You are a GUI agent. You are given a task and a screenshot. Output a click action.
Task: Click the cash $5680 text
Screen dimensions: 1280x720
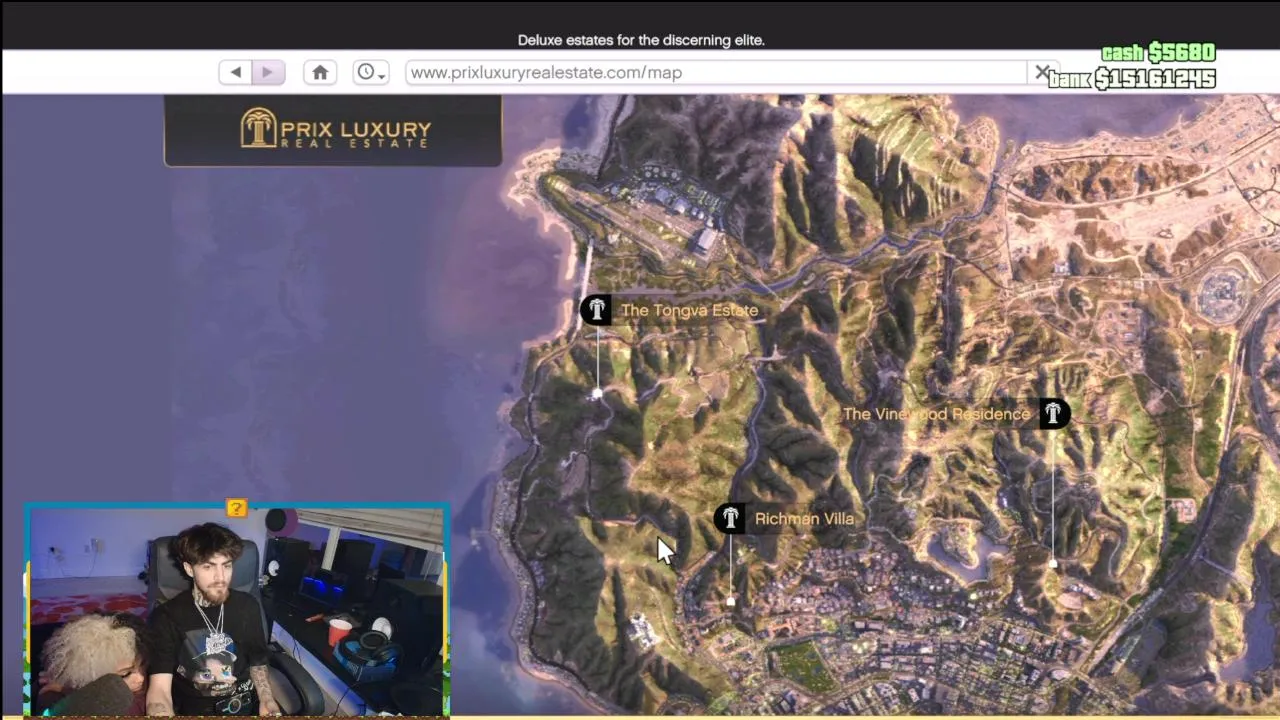point(1158,52)
